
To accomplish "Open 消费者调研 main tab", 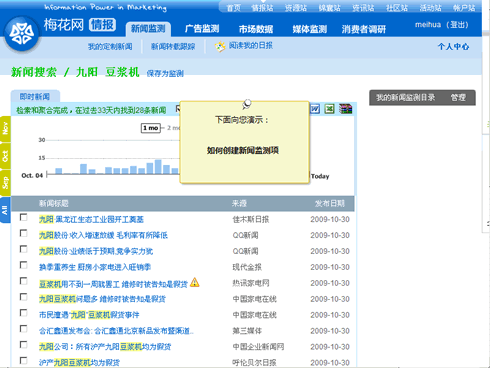I will coord(363,29).
